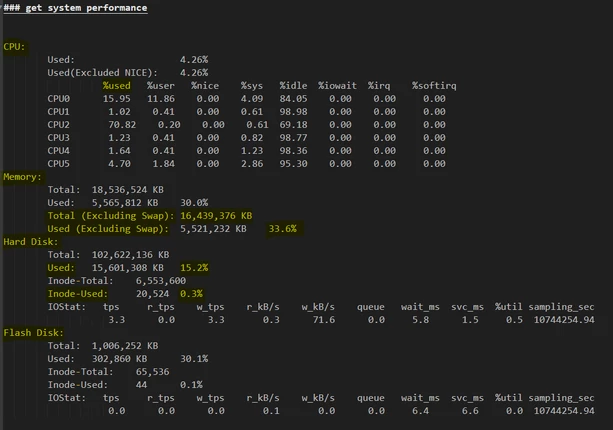
Task: Click hard disk wait_ms value 5.8
Action: click(x=421, y=320)
